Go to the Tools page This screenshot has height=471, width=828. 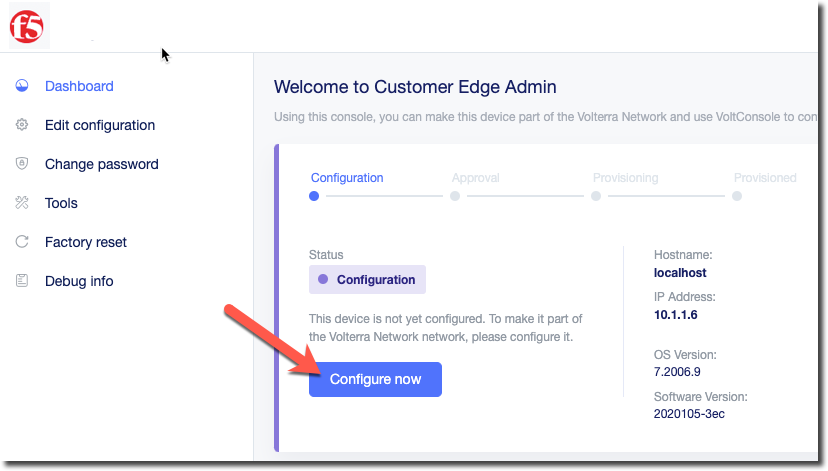click(61, 203)
